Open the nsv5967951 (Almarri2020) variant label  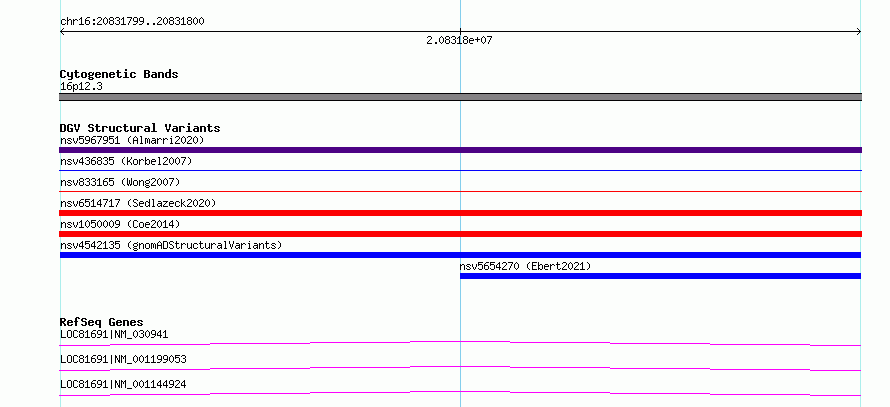pyautogui.click(x=132, y=140)
